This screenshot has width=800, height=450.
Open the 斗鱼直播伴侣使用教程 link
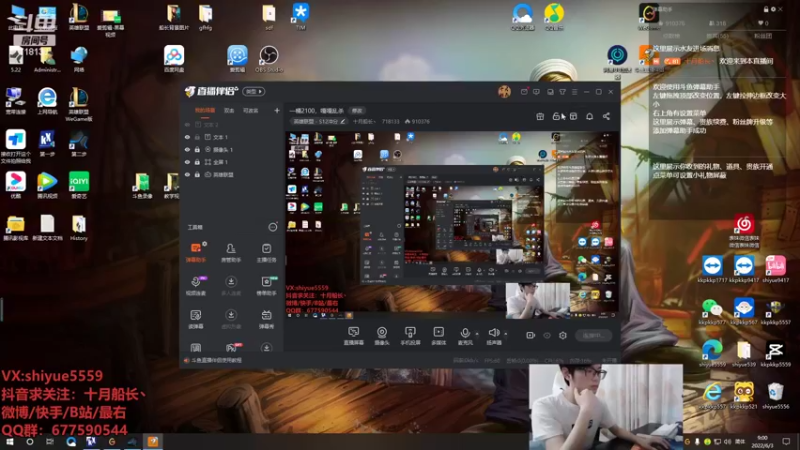click(214, 360)
